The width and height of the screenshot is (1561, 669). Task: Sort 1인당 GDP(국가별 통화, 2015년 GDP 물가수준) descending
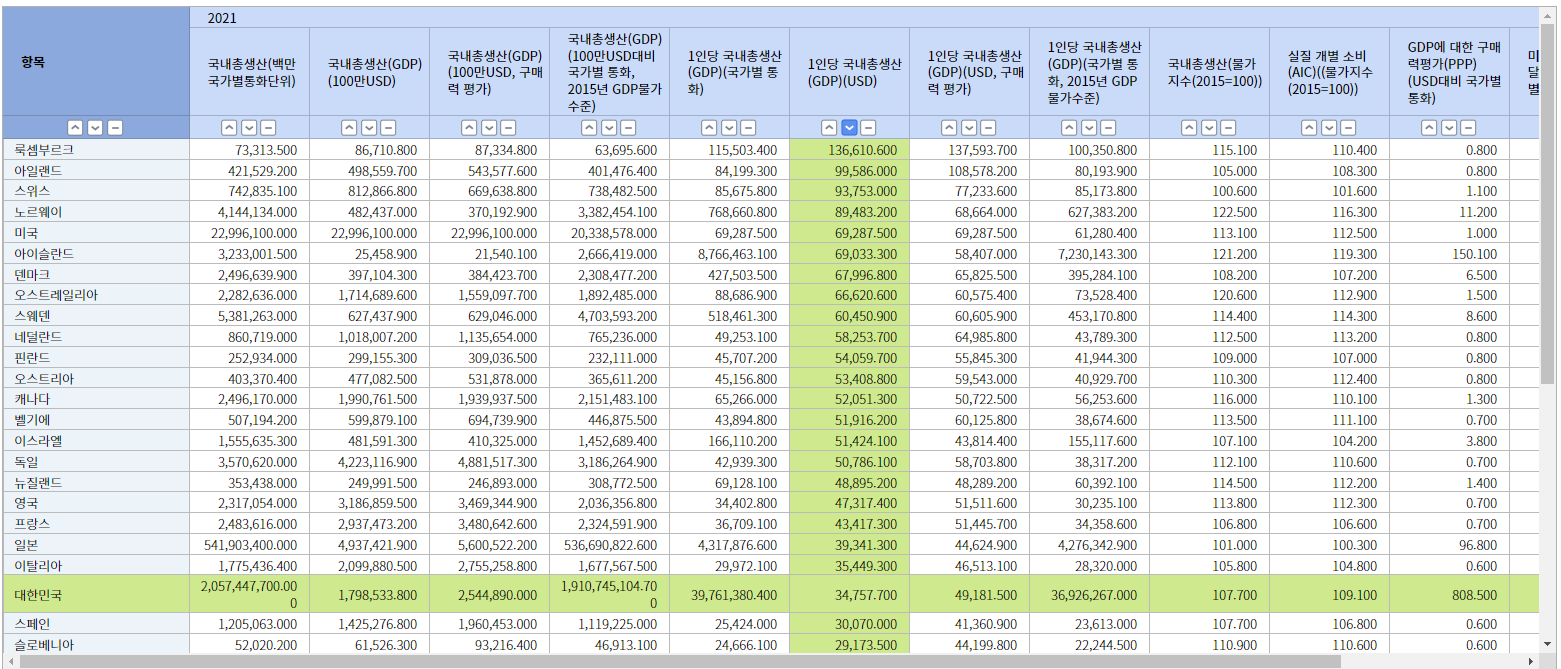[1089, 128]
